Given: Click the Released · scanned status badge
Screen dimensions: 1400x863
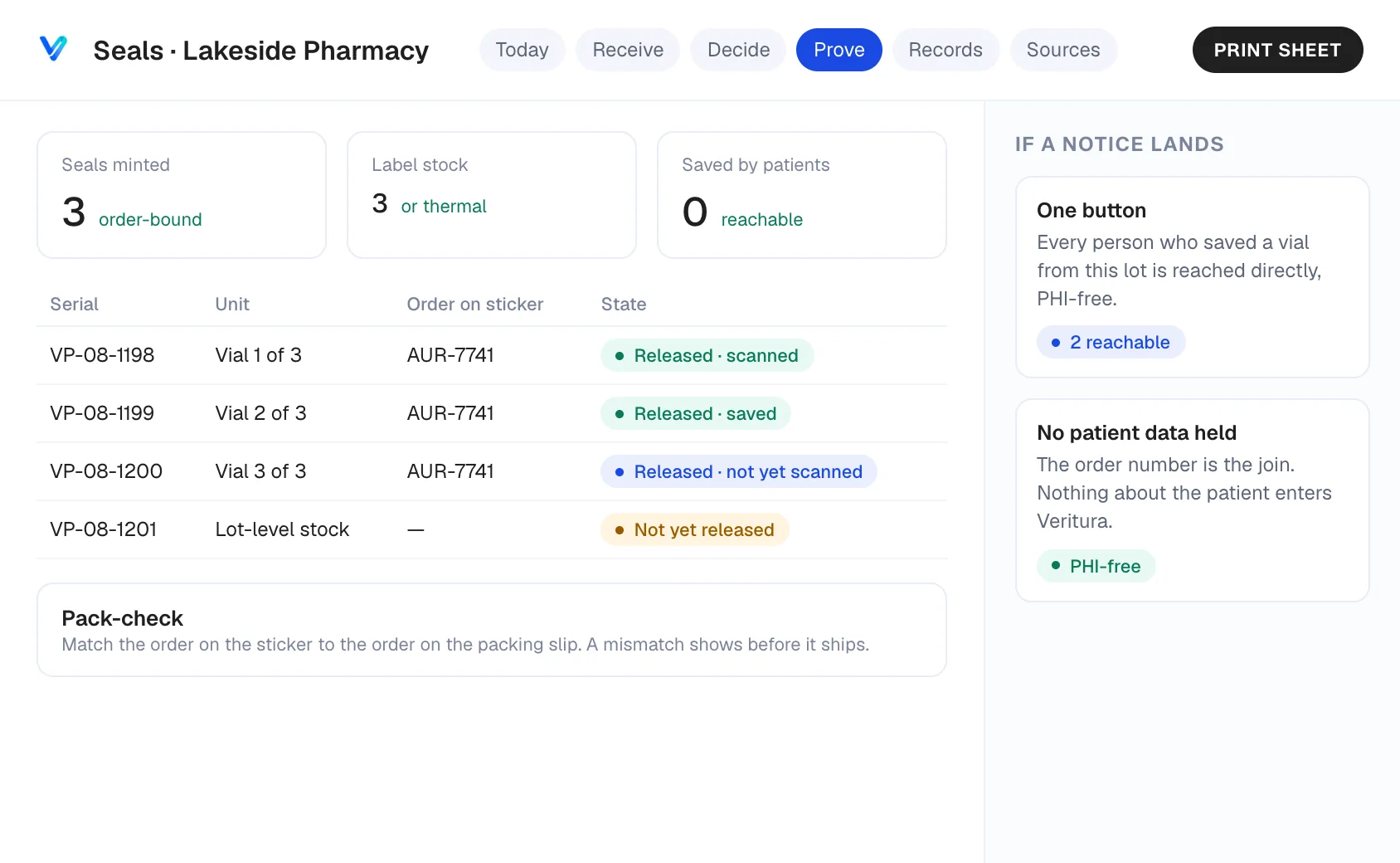Looking at the screenshot, I should click(x=707, y=355).
